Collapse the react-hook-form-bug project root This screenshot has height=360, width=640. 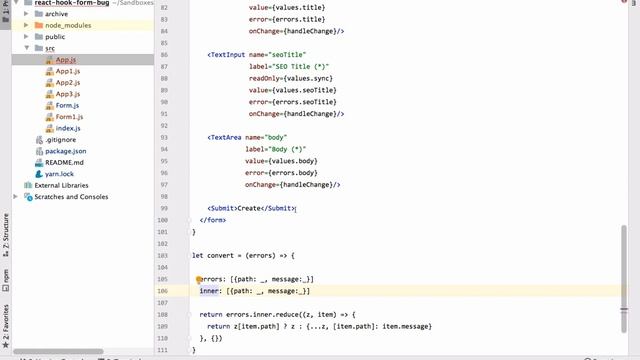pos(16,2)
